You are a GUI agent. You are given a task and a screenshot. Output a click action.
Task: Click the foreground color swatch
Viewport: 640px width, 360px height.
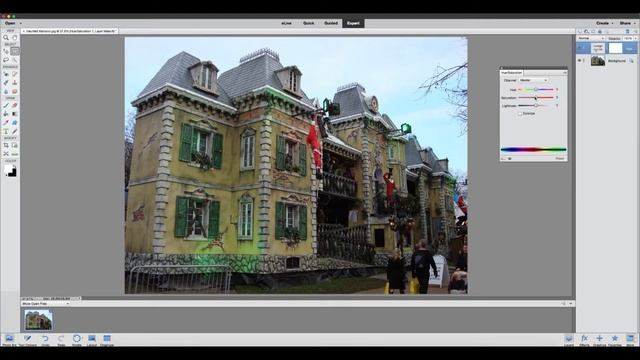9,169
